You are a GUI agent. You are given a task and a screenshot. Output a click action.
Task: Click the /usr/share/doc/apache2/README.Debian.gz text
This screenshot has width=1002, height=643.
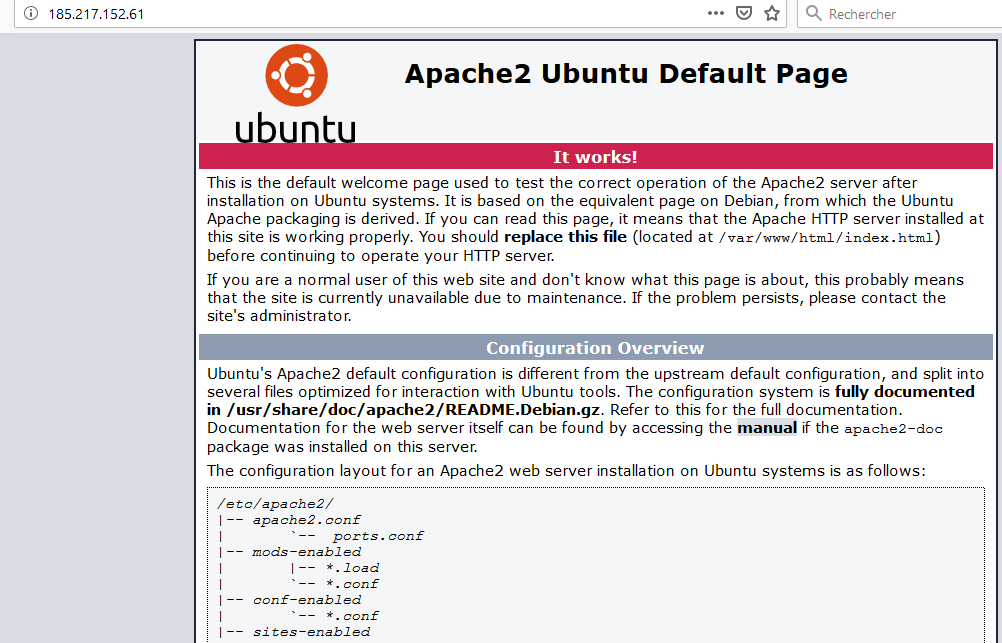[x=413, y=410]
